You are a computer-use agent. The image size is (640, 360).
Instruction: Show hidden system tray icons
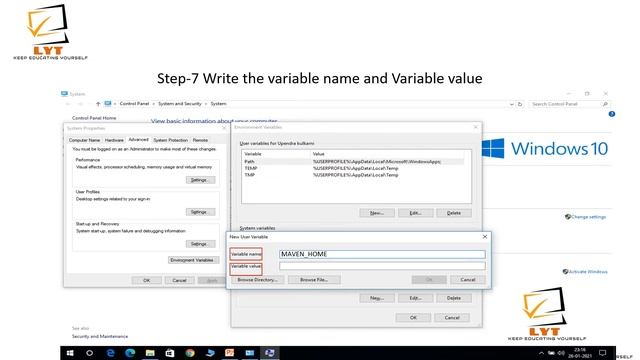click(x=541, y=353)
